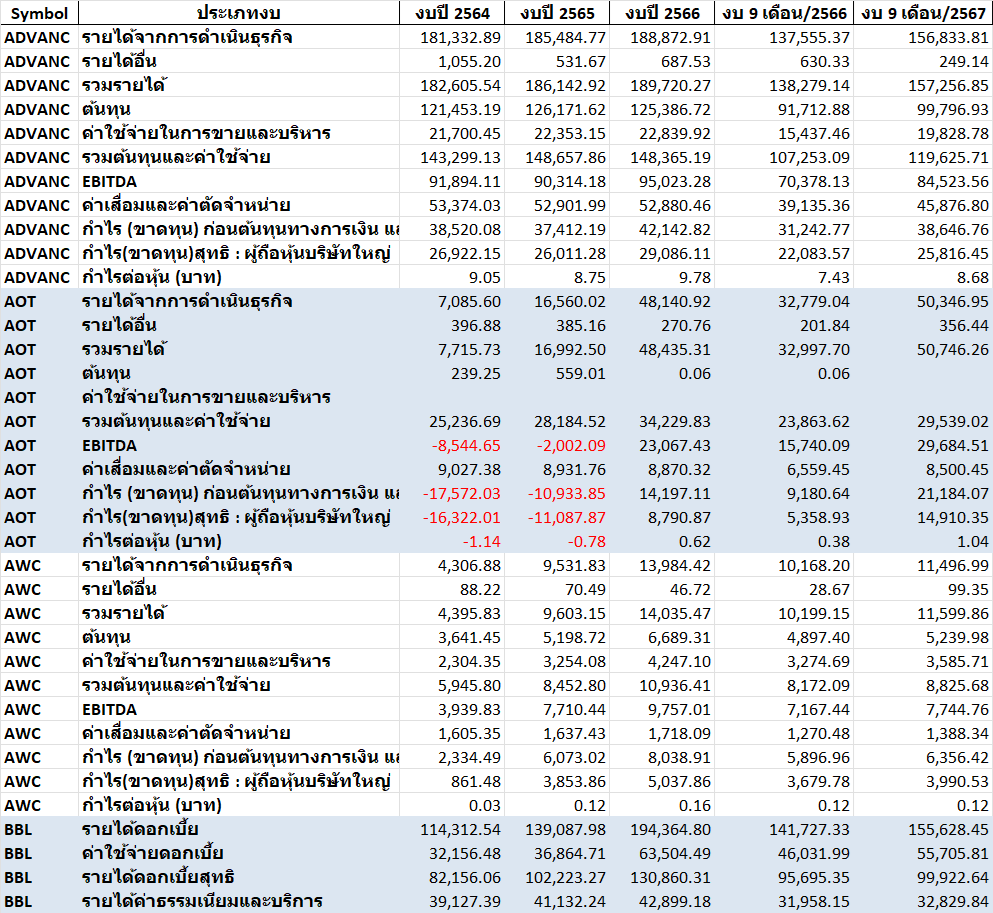Select AOT total revenue 48,435.31
The height and width of the screenshot is (913, 993).
[674, 350]
